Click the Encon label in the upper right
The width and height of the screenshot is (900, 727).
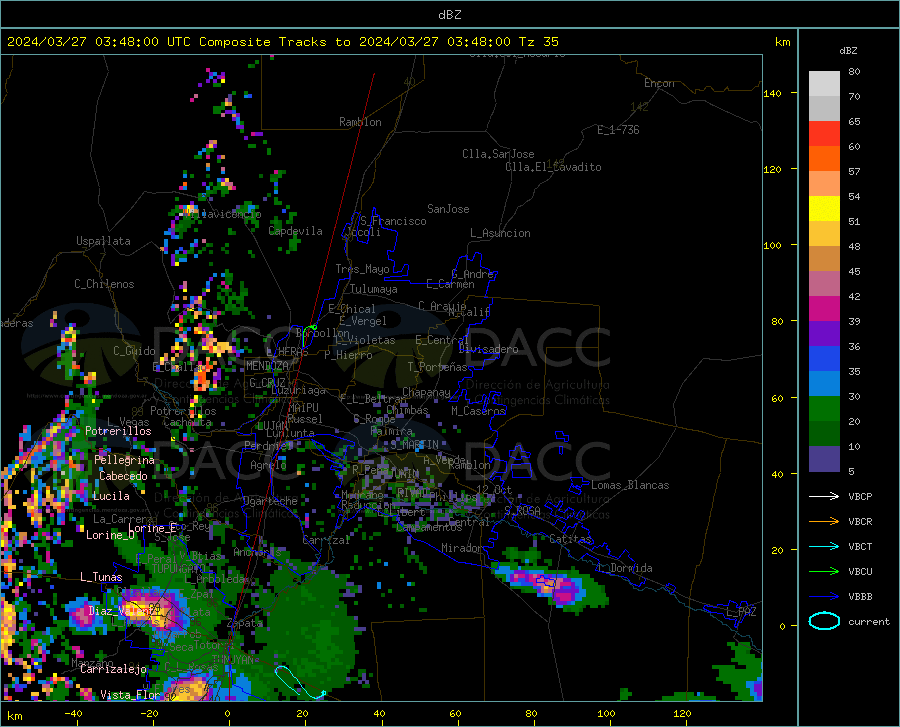click(659, 83)
